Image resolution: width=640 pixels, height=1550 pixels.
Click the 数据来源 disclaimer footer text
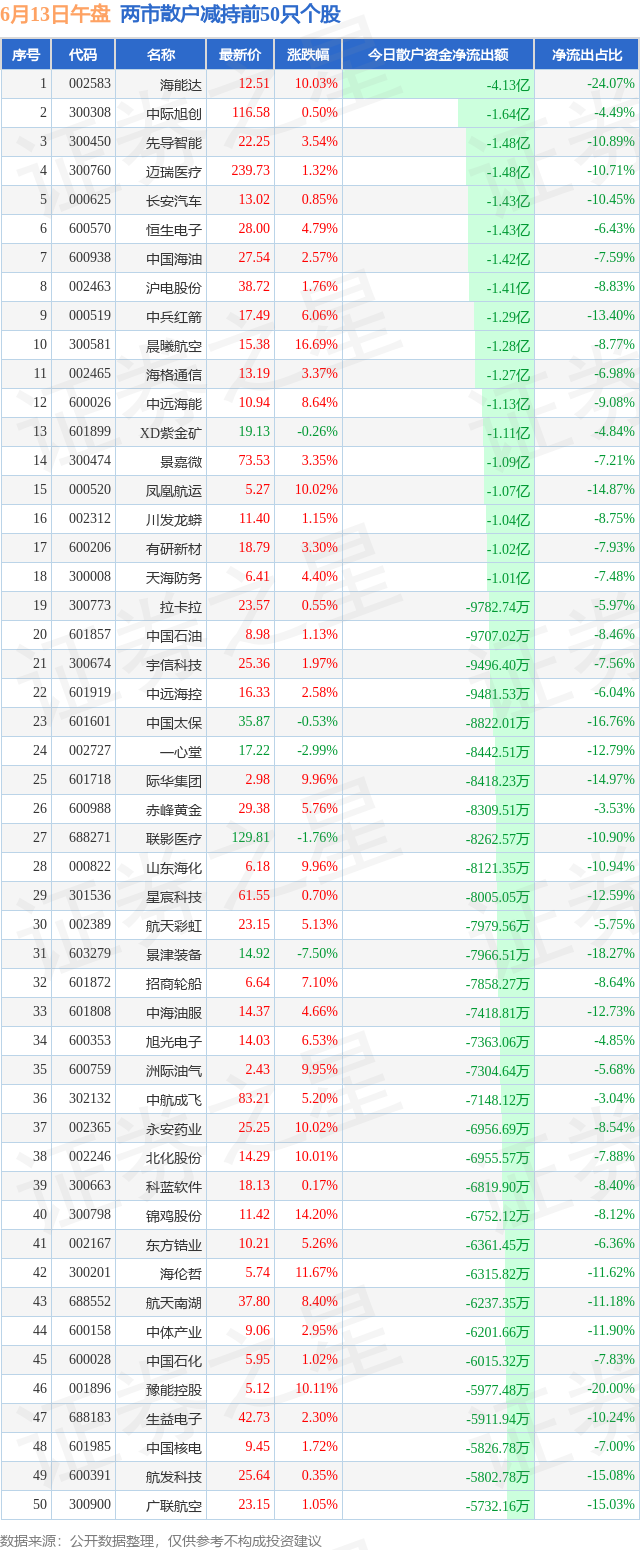pyautogui.click(x=161, y=1539)
